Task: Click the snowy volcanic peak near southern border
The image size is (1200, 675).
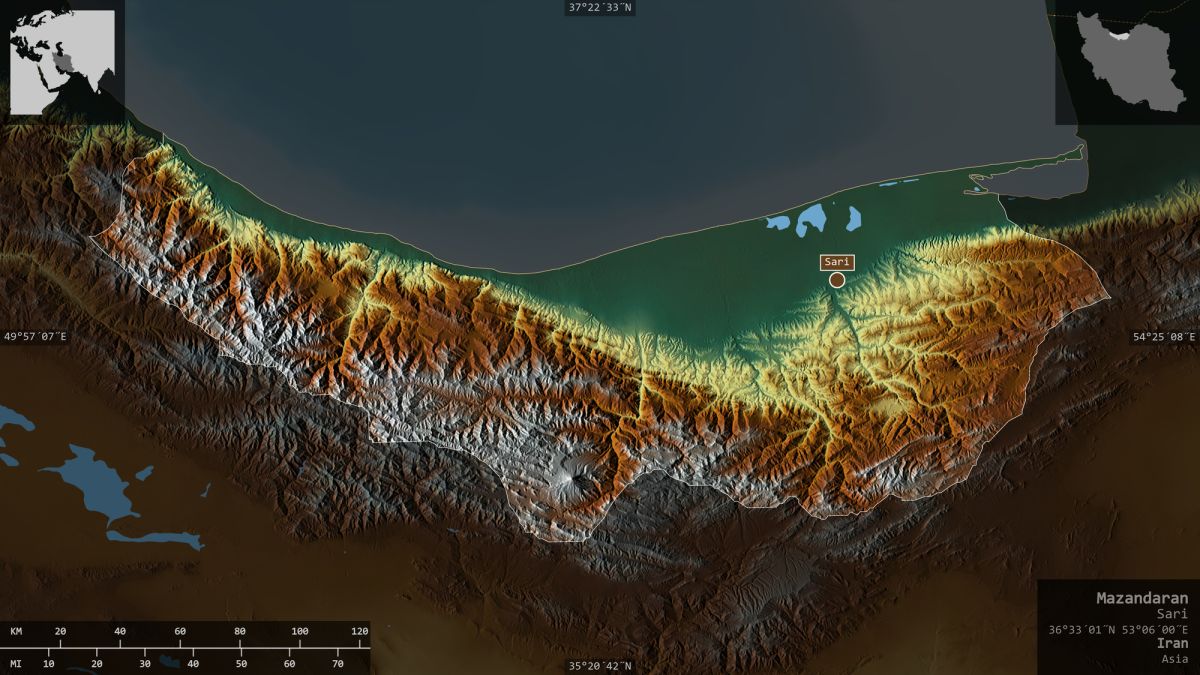Action: tap(574, 478)
